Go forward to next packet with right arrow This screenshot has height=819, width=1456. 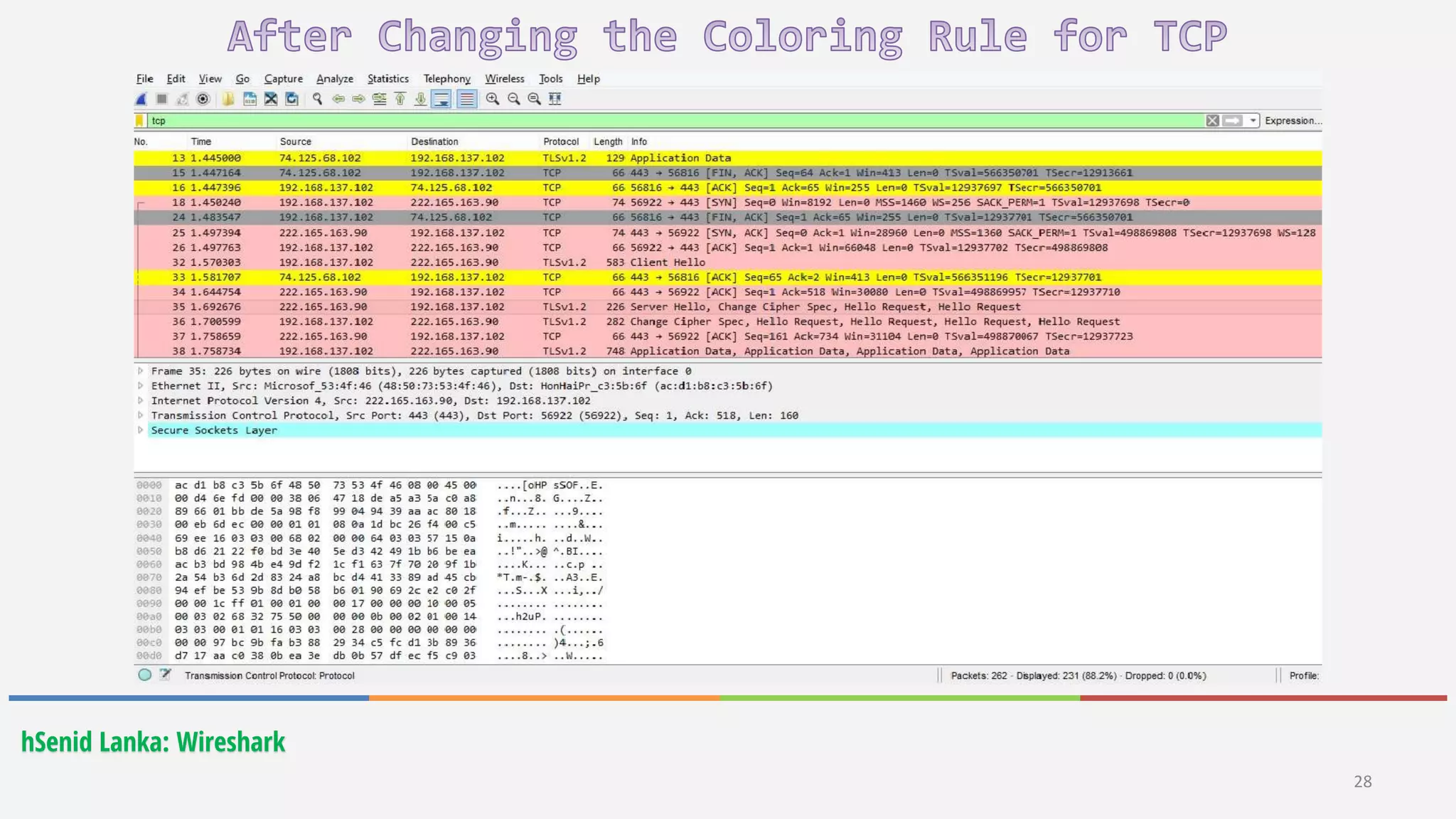(359, 99)
